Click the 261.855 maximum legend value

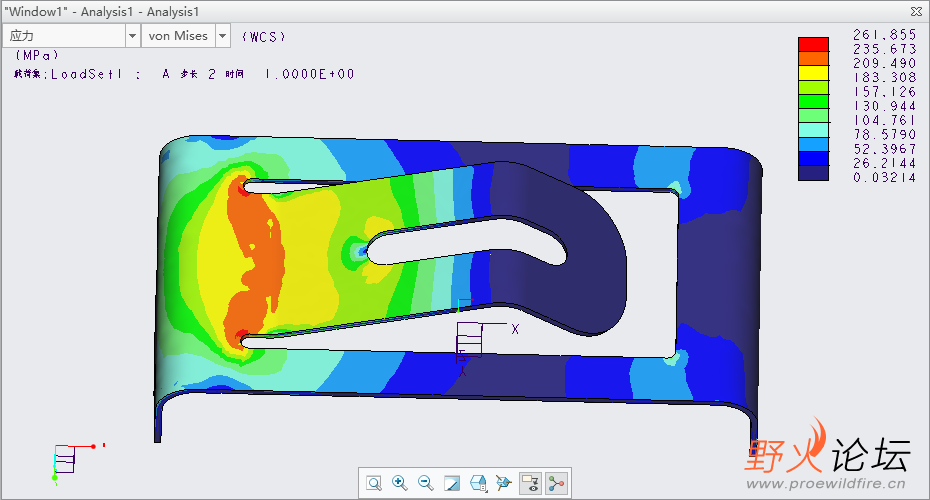click(x=870, y=35)
